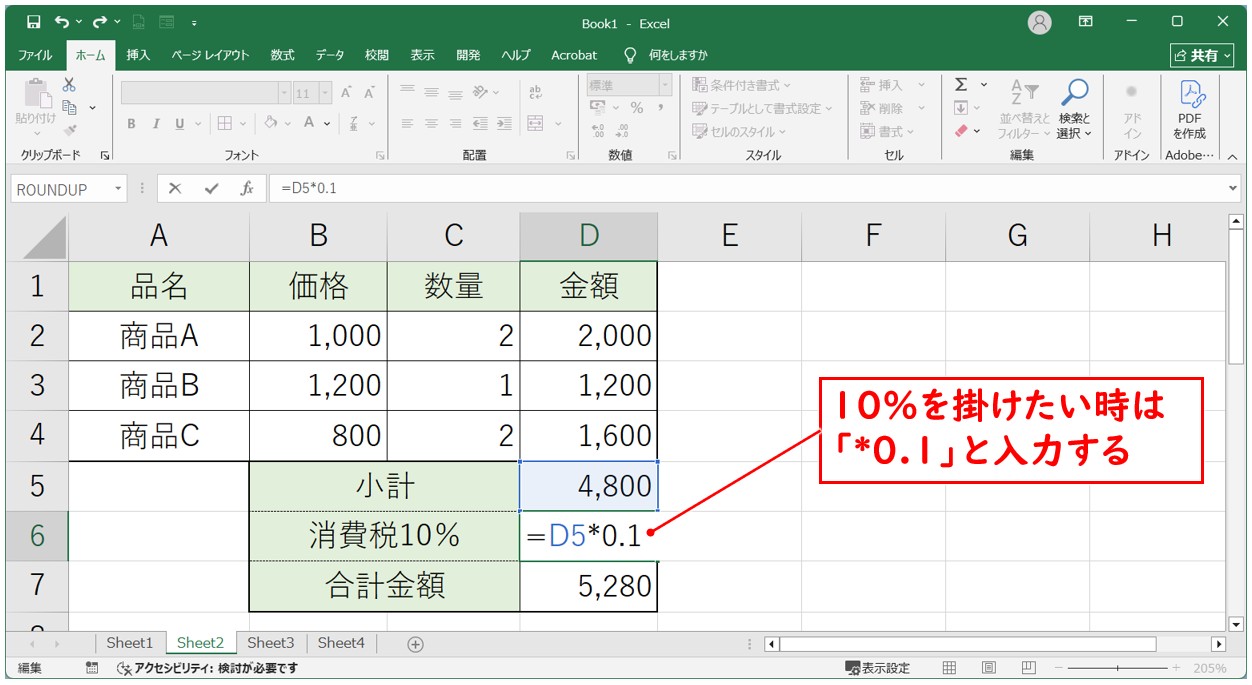Confirm formula entry with checkmark icon
Viewport: 1252px width, 685px height.
pos(210,188)
